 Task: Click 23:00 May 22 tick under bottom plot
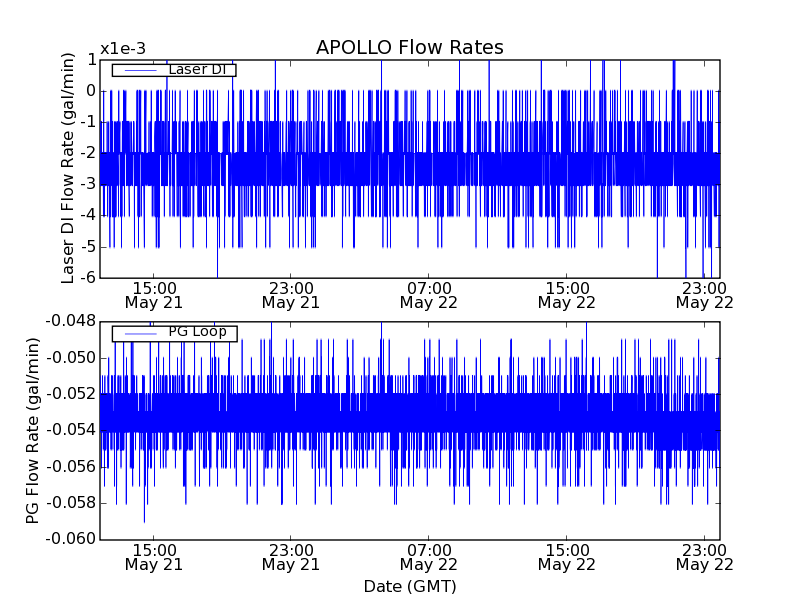(x=704, y=556)
